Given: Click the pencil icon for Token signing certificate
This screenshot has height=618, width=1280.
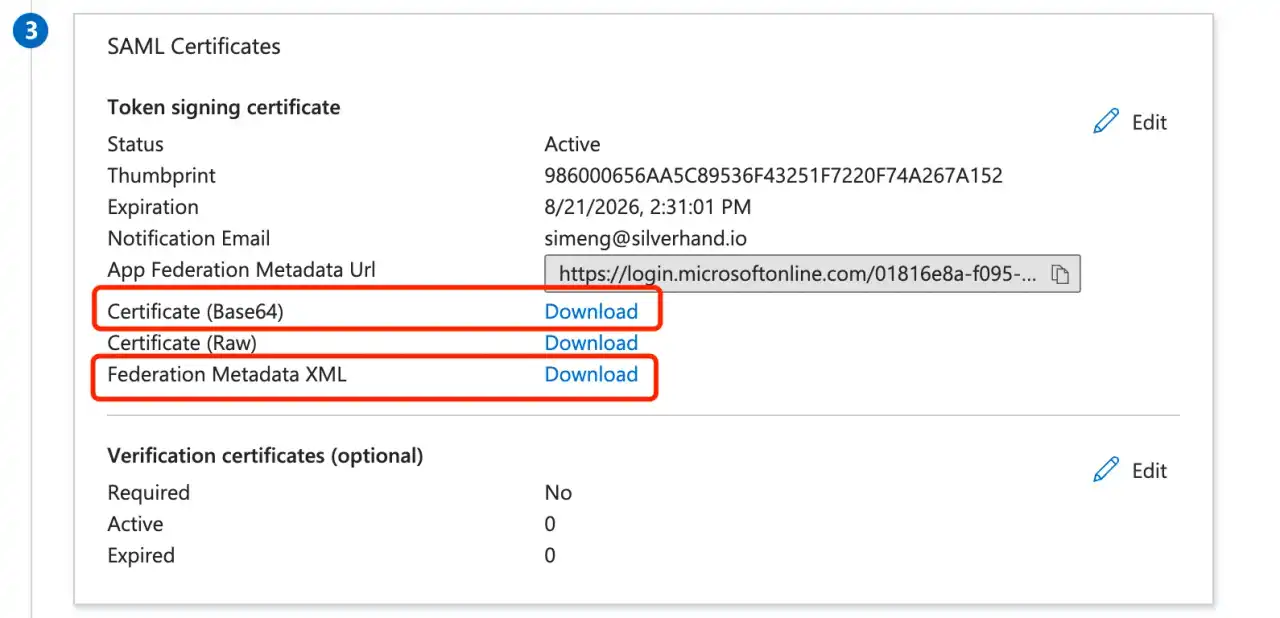Looking at the screenshot, I should [x=1106, y=120].
